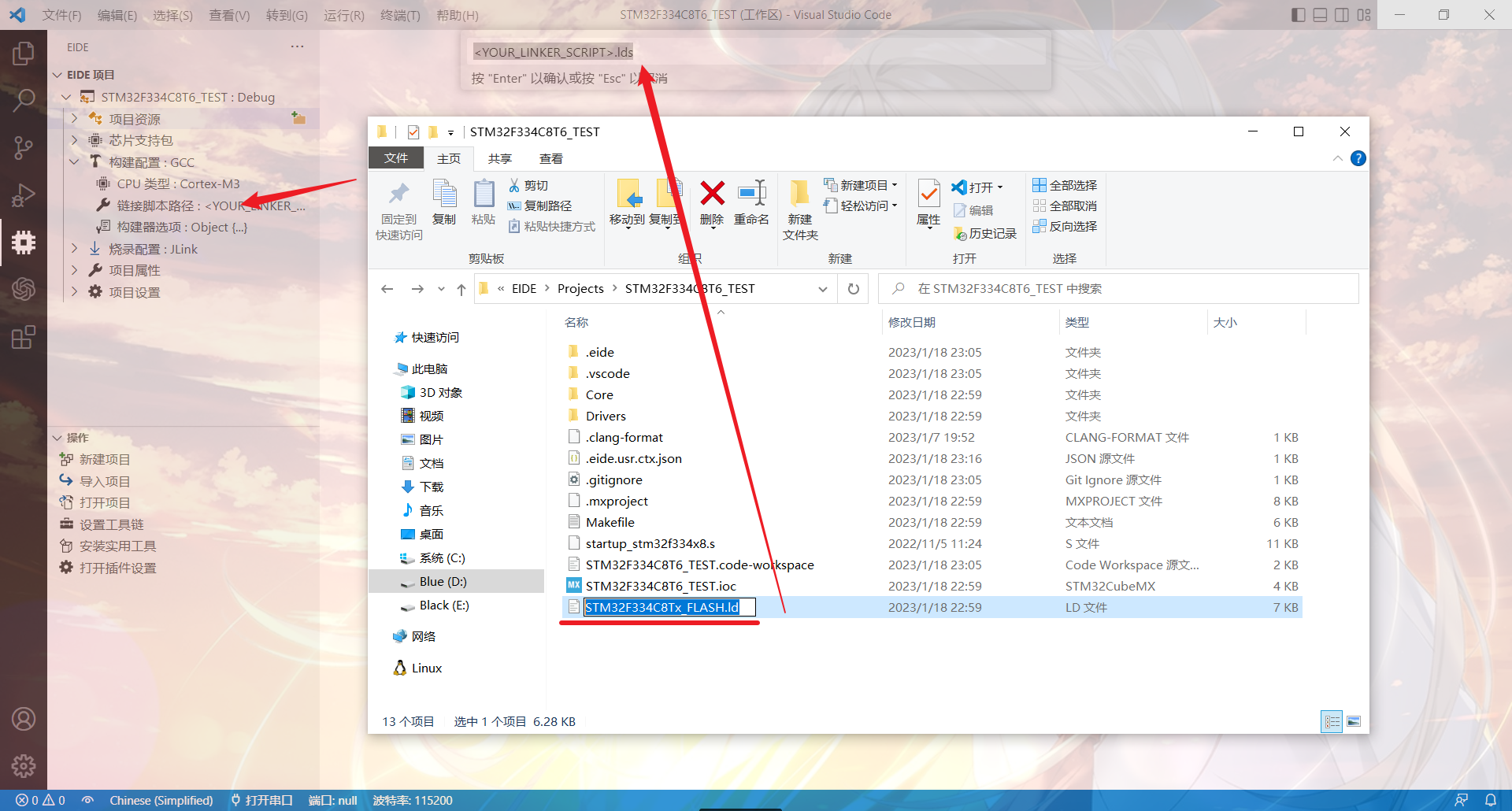1512x811 pixels.
Task: Click 新建项目 in operations list
Action: pos(104,459)
